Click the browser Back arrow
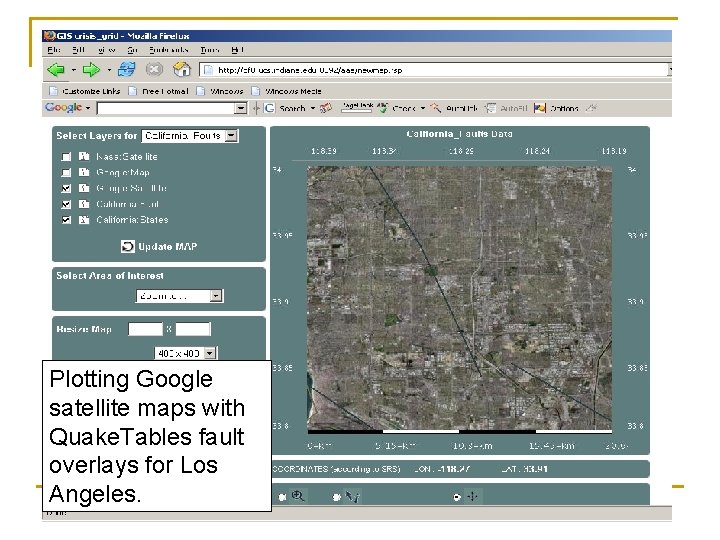 coord(55,69)
